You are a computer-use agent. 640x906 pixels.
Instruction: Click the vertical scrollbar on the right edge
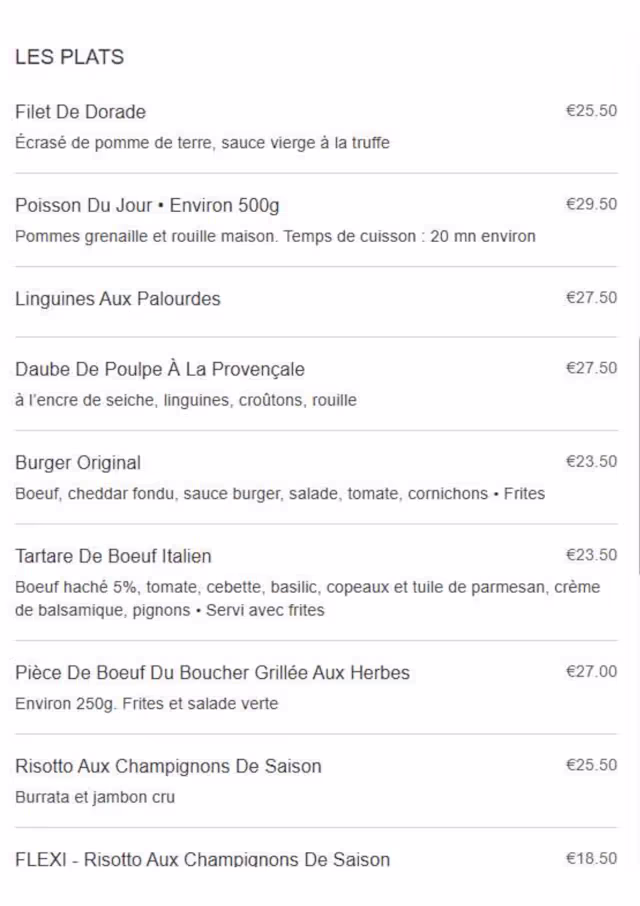[x=637, y=455]
